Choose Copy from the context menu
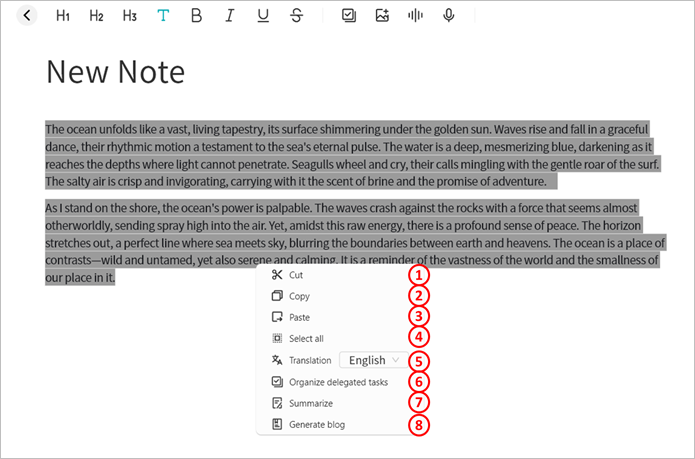 coord(299,296)
